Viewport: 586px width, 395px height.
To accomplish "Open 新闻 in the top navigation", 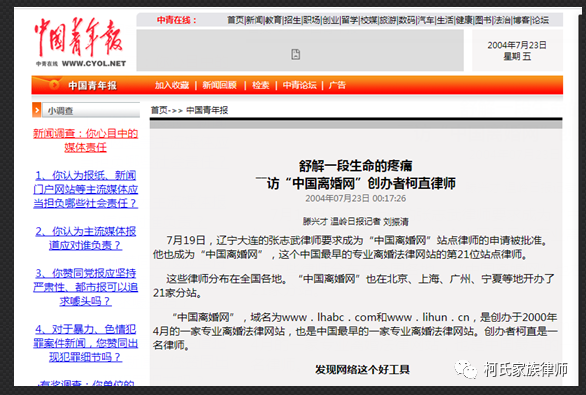I will [255, 20].
